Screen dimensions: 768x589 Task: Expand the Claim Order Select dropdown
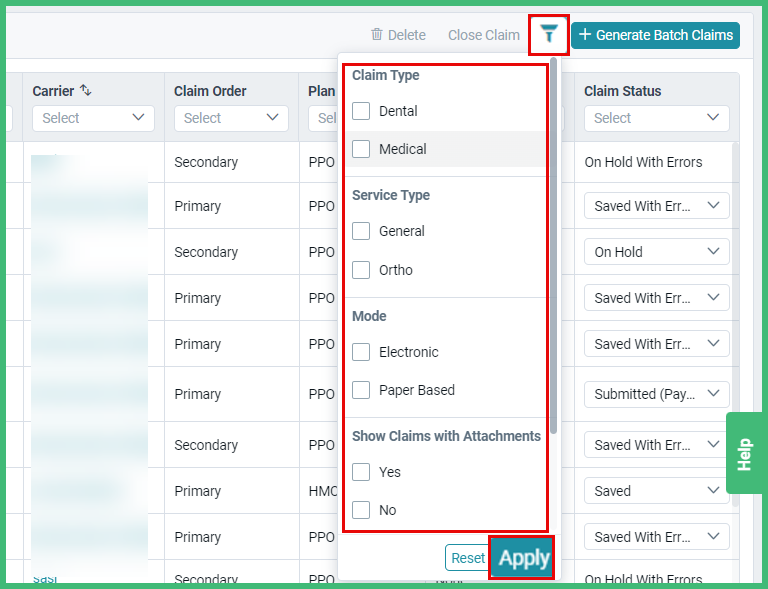point(231,118)
